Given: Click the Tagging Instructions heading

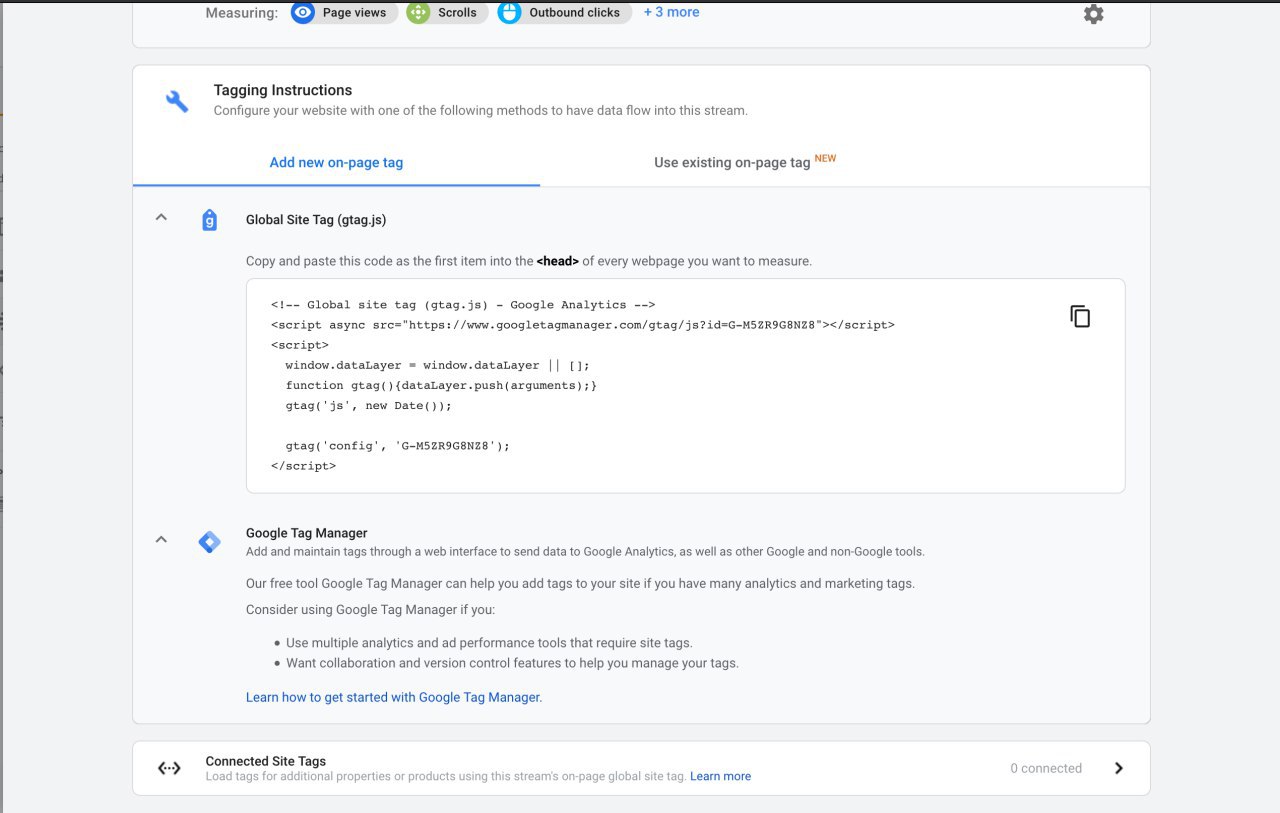Looking at the screenshot, I should click(x=283, y=90).
